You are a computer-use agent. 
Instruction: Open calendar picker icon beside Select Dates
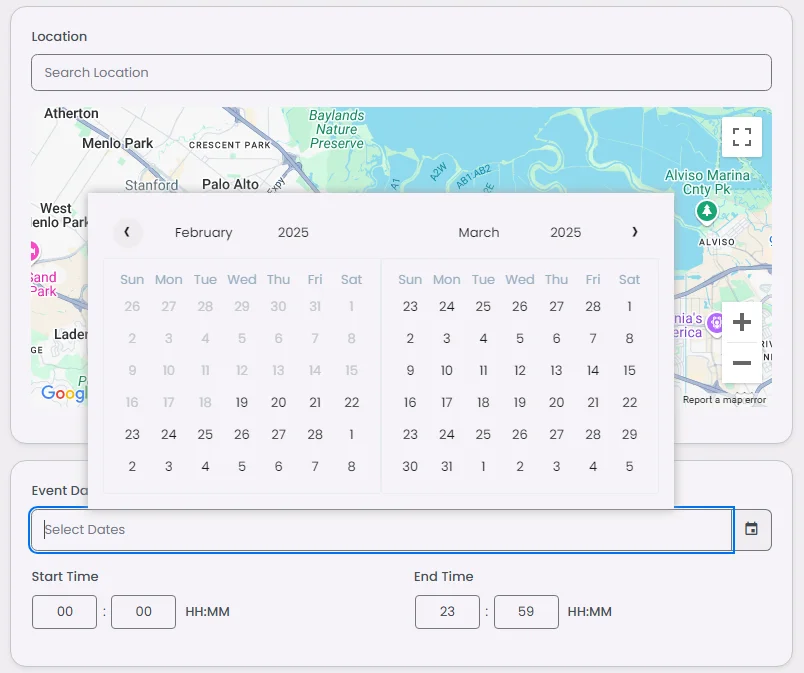(751, 529)
